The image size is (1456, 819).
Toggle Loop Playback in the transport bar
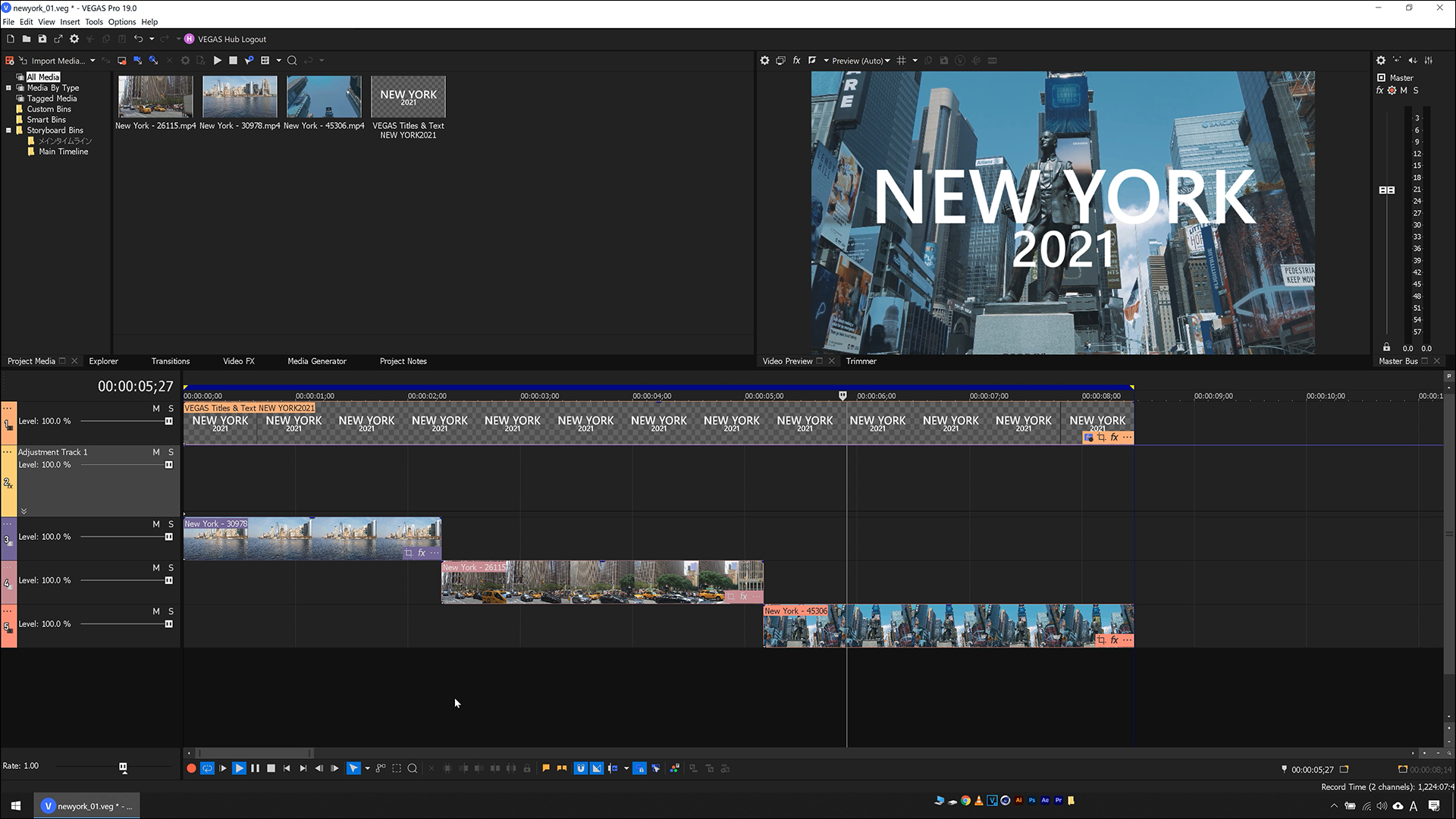(207, 768)
